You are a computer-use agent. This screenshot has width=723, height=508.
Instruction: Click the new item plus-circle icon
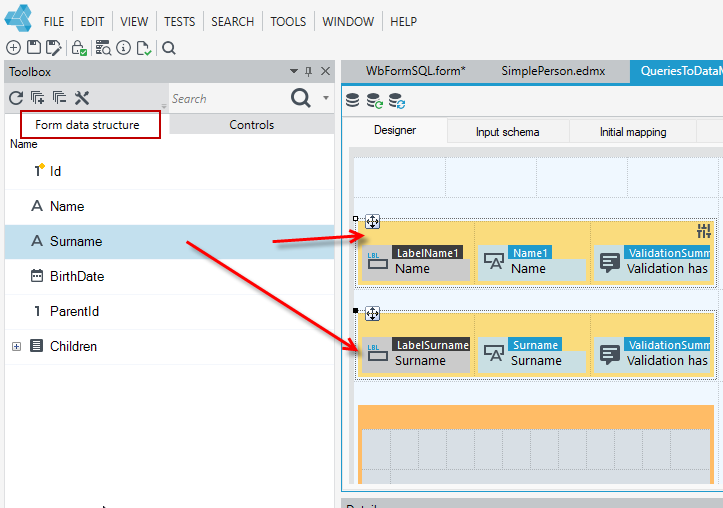[13, 47]
